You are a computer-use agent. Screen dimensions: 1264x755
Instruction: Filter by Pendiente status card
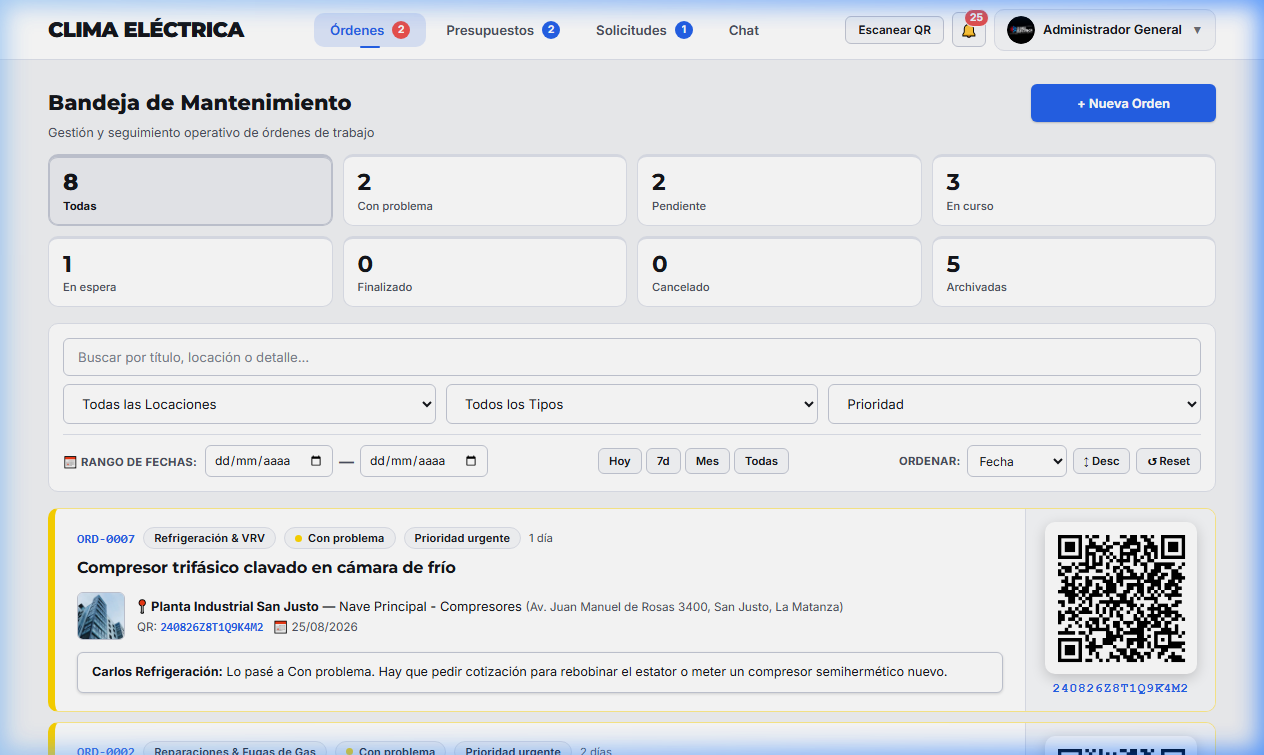coord(779,190)
